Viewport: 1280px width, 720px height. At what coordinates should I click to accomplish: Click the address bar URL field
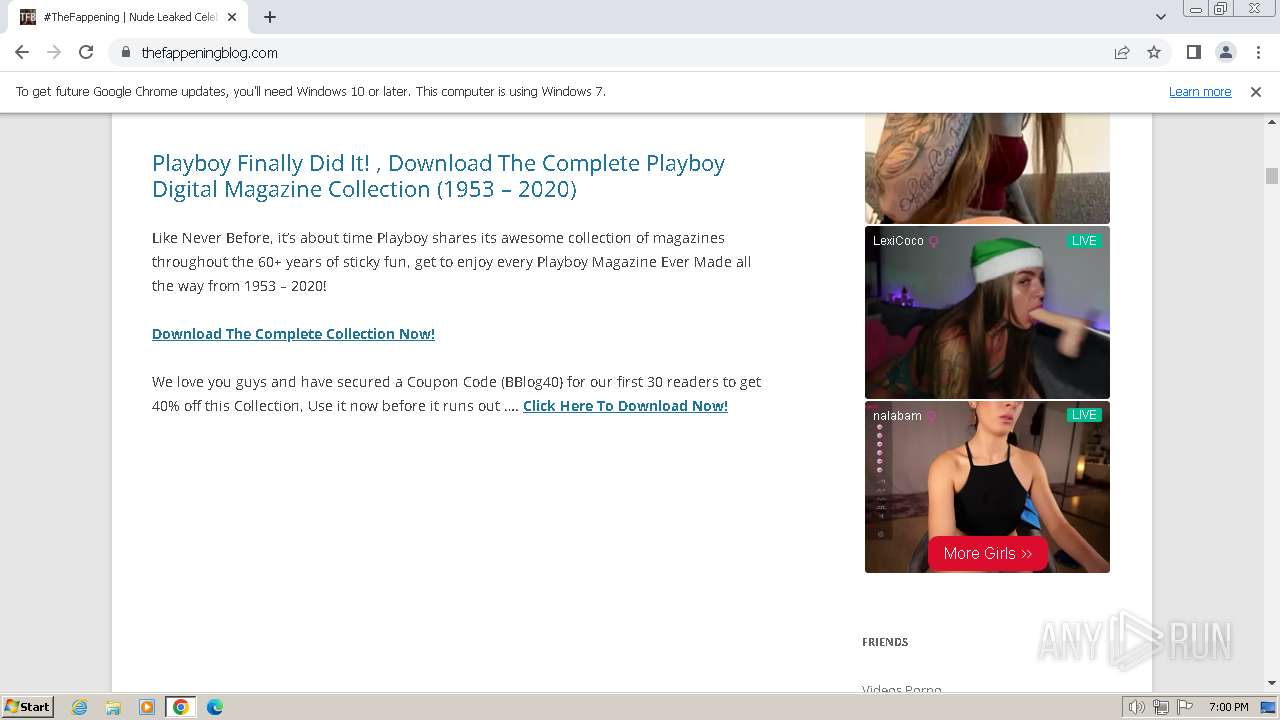(x=610, y=52)
